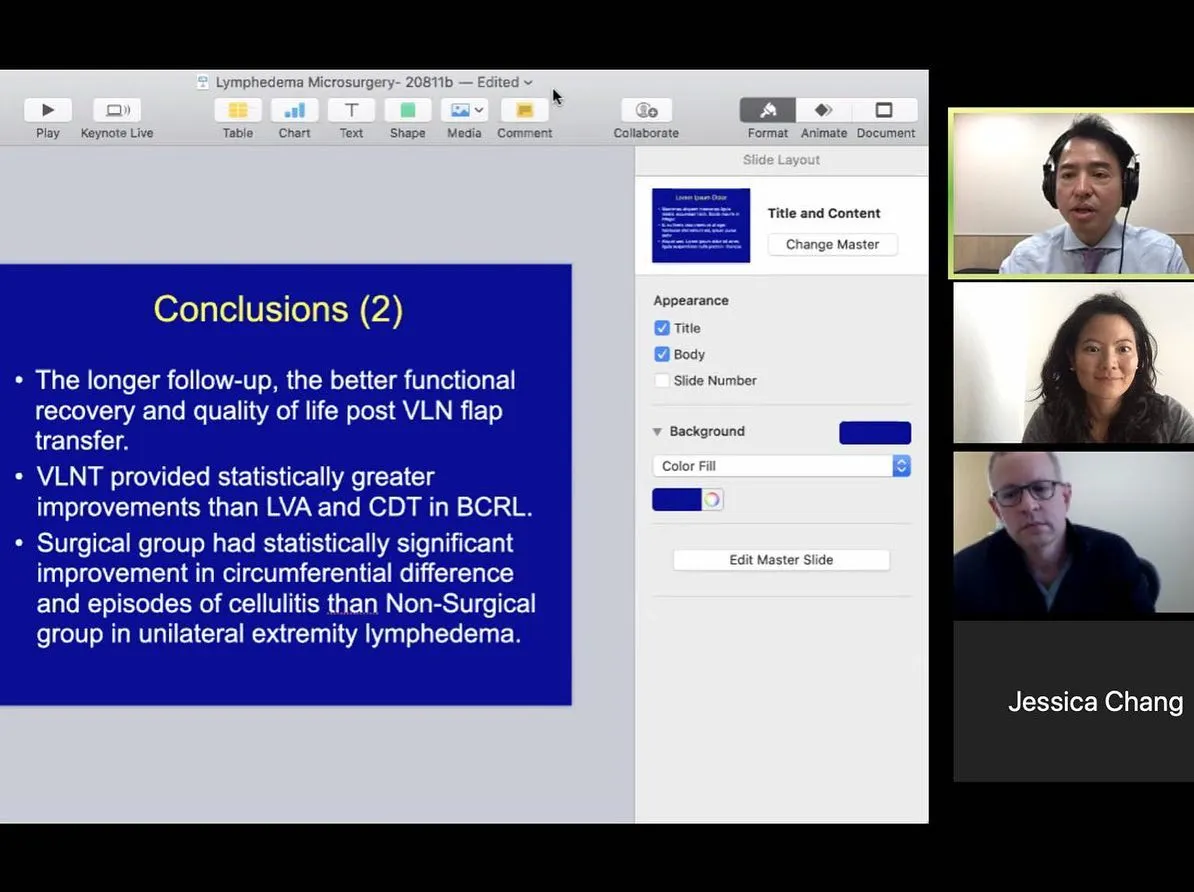The image size is (1194, 892).
Task: Switch to the Animate tab
Action: (823, 111)
